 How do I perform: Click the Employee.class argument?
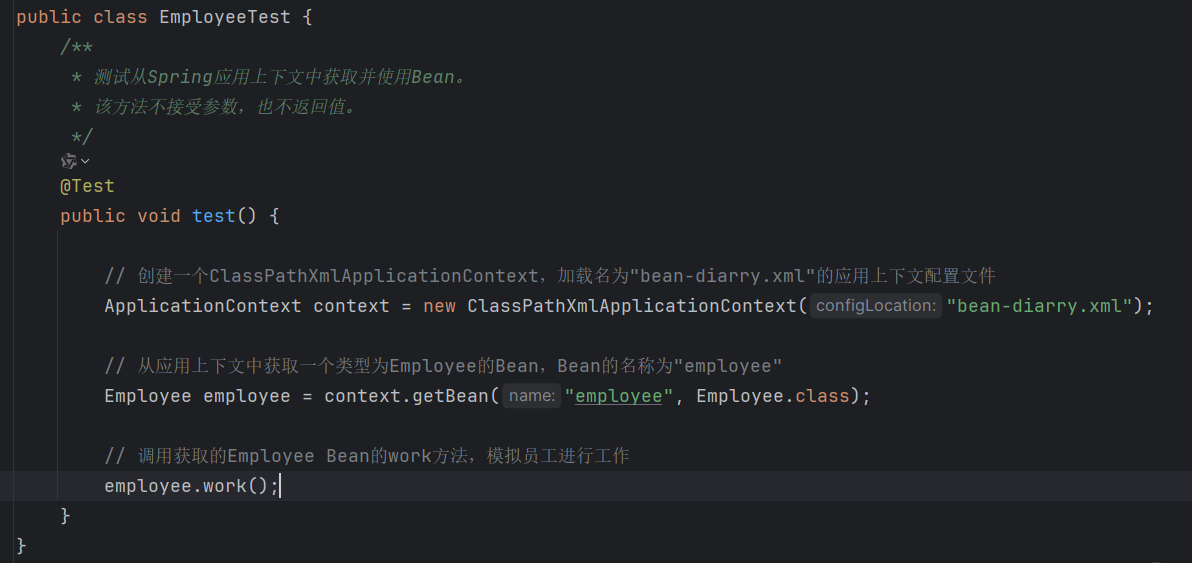point(772,397)
